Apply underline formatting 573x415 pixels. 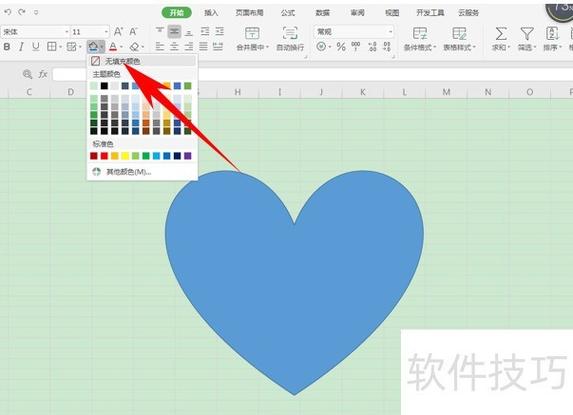(x=35, y=47)
